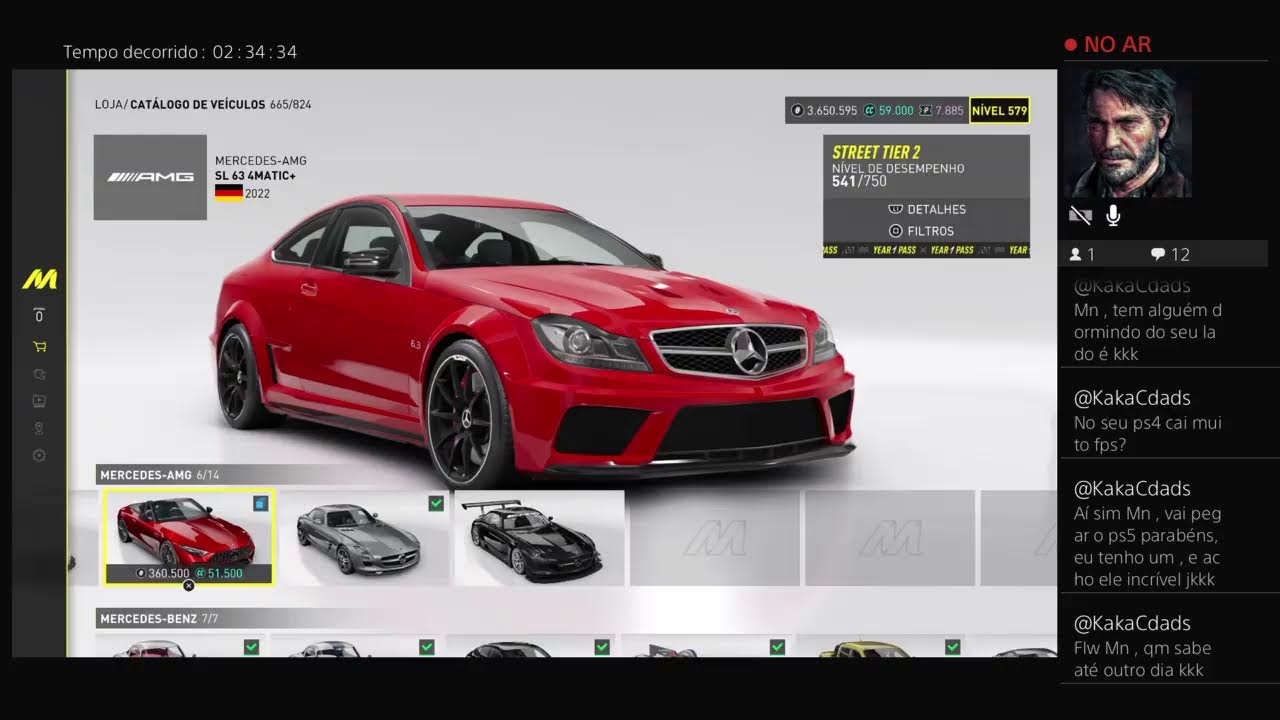Click the 360.500 Bucks price on the selected car
The height and width of the screenshot is (720, 1280).
(162, 574)
